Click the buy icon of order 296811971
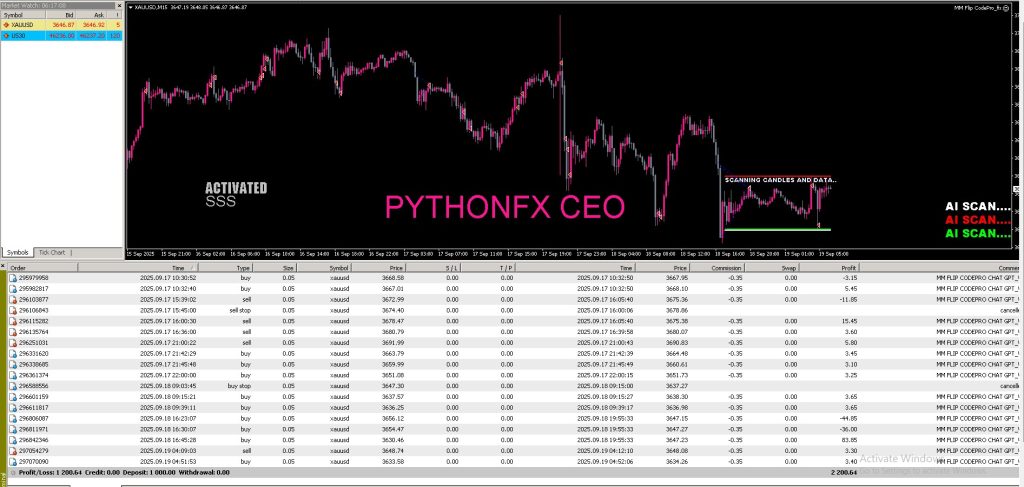The height and width of the screenshot is (487, 1024). (x=13, y=429)
